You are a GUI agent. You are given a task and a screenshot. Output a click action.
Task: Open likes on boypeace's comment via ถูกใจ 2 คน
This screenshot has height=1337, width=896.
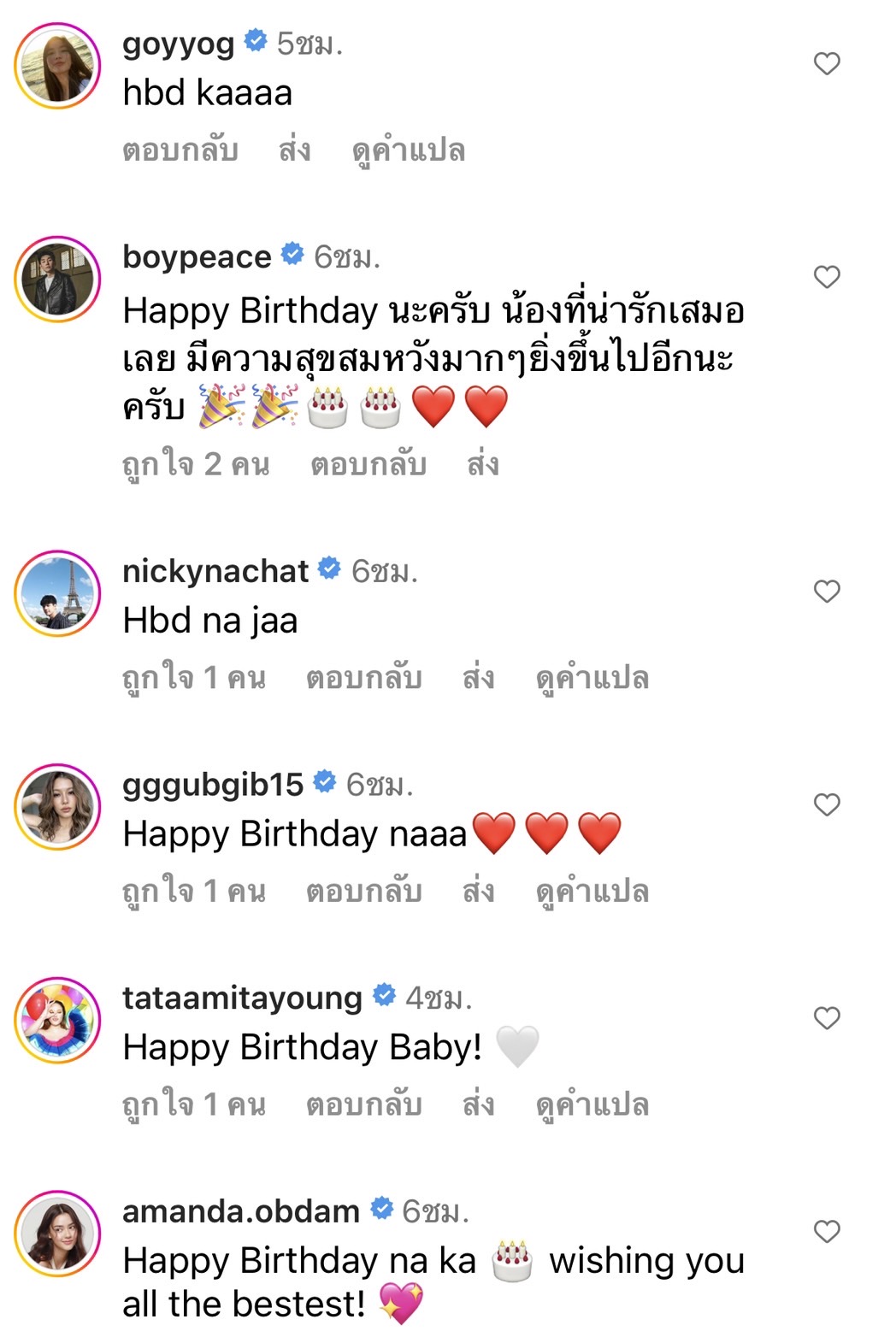click(195, 464)
